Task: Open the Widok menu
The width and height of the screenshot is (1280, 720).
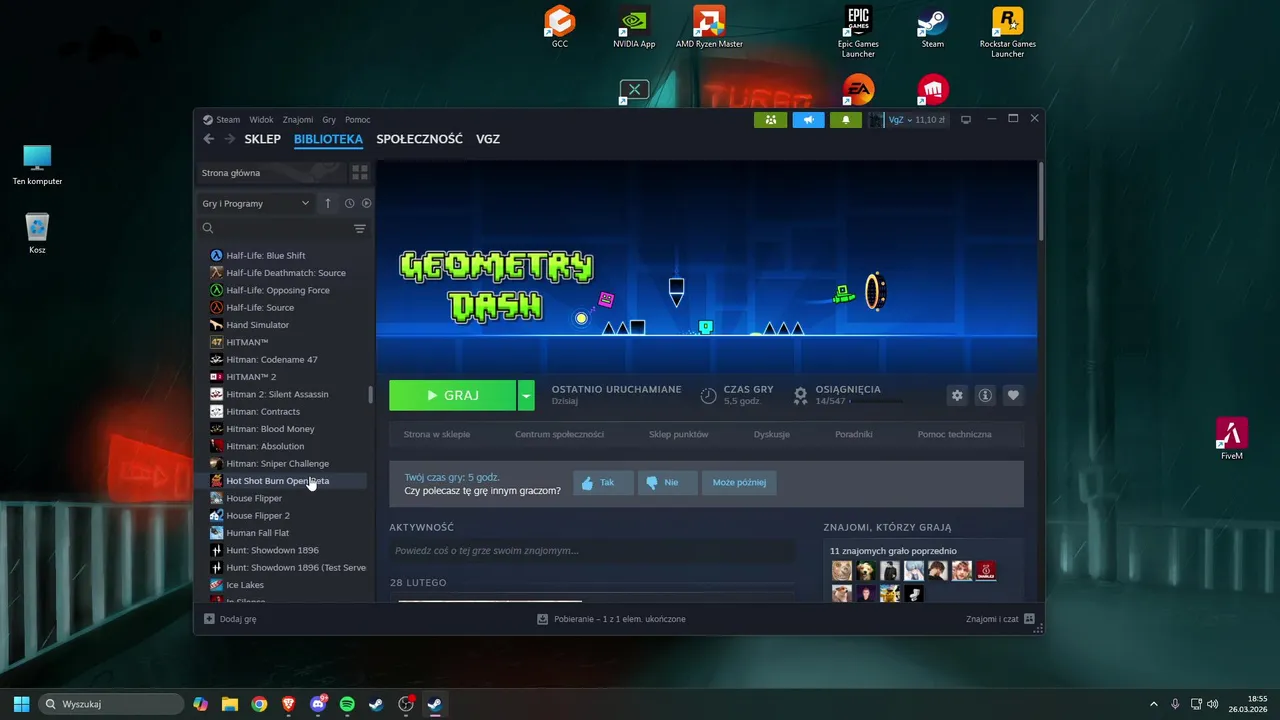Action: pos(261,120)
